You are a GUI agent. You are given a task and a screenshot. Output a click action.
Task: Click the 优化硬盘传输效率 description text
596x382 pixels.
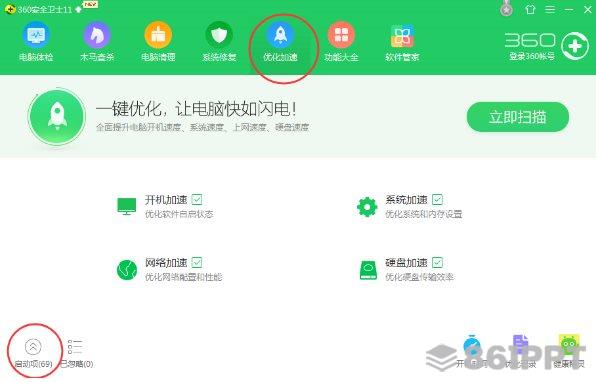pos(419,277)
